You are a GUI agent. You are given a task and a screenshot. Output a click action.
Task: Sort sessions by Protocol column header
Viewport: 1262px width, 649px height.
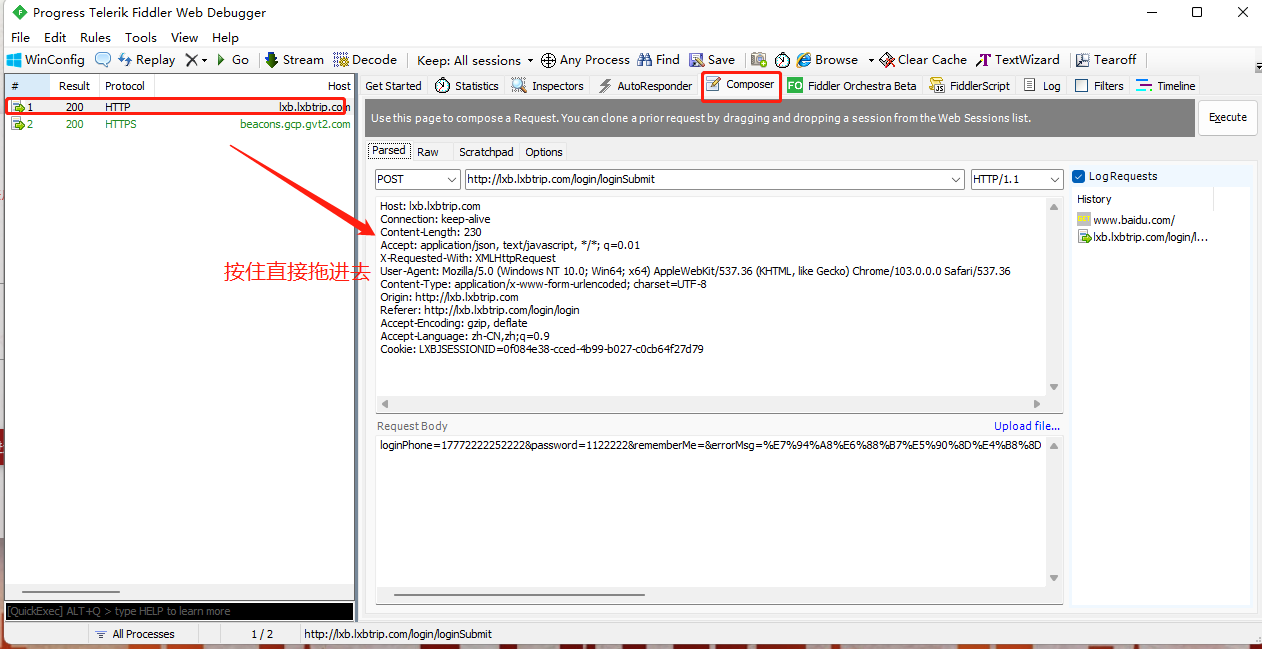tap(125, 86)
